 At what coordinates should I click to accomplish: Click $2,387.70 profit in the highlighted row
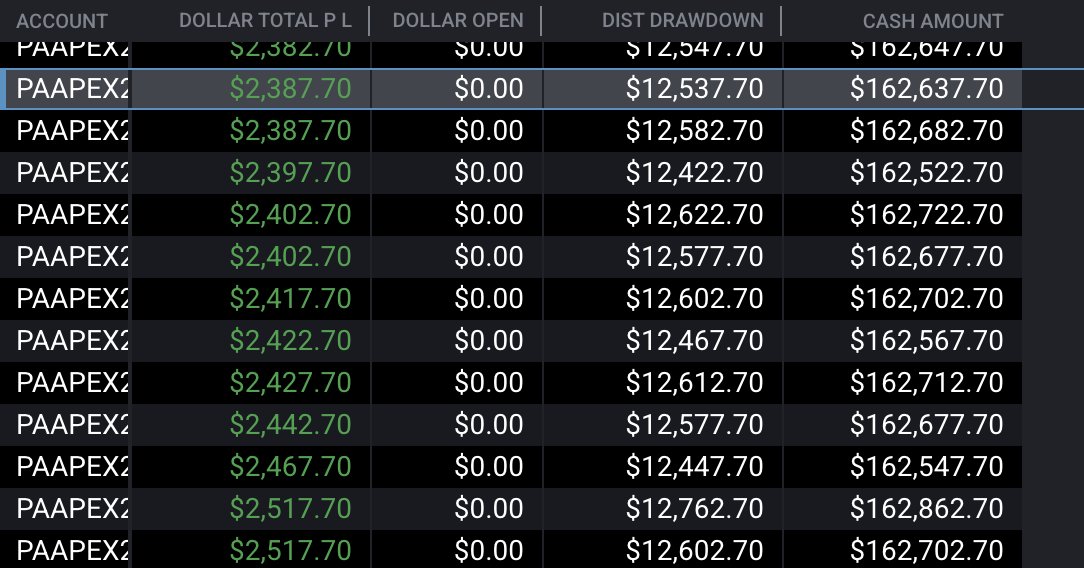tap(290, 88)
